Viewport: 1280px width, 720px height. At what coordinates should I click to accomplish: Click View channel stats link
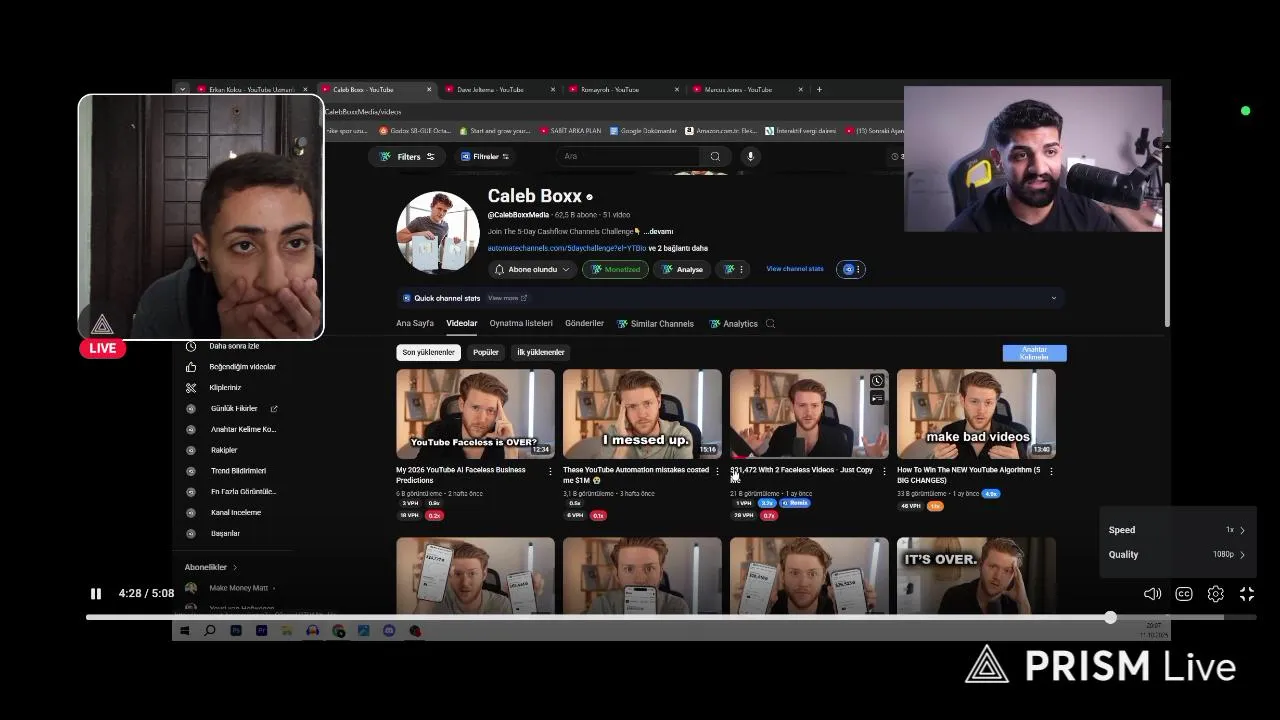(x=795, y=269)
